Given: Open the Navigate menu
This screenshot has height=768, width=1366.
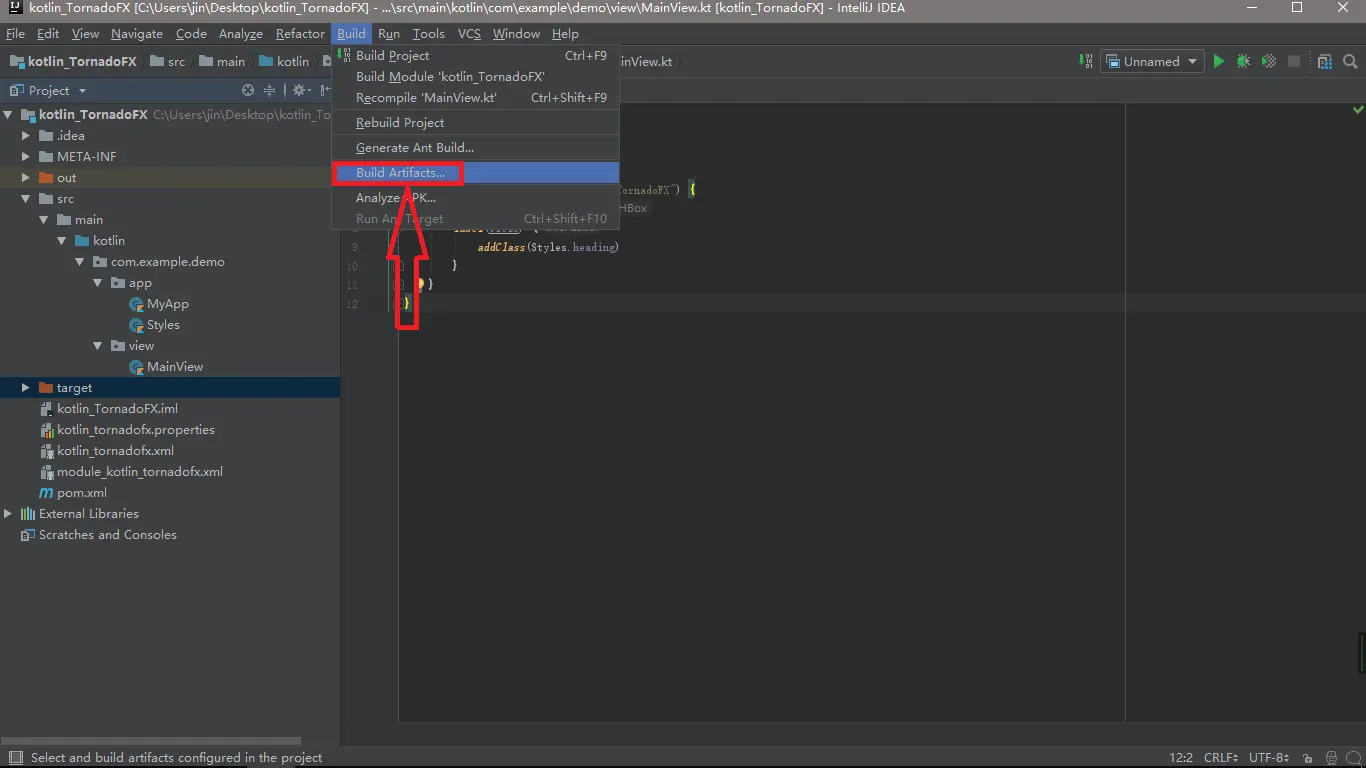Looking at the screenshot, I should tap(136, 34).
